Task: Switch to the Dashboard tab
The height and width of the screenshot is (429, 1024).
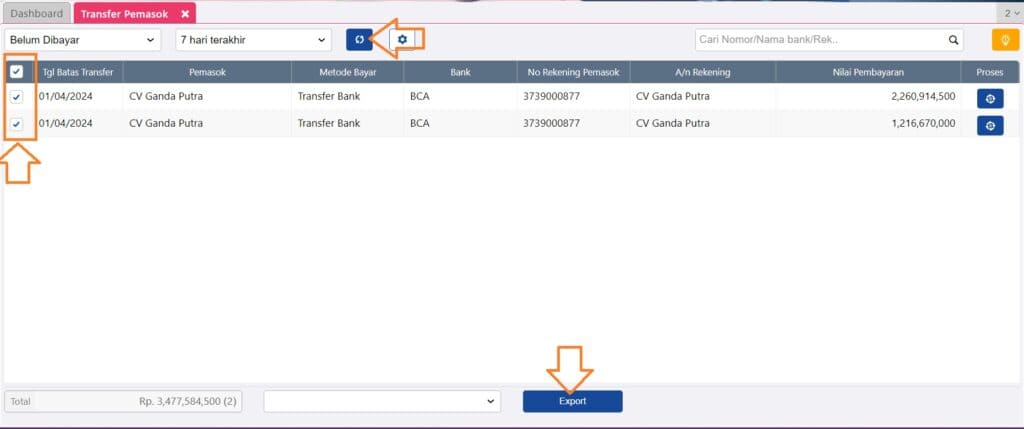Action: click(36, 14)
